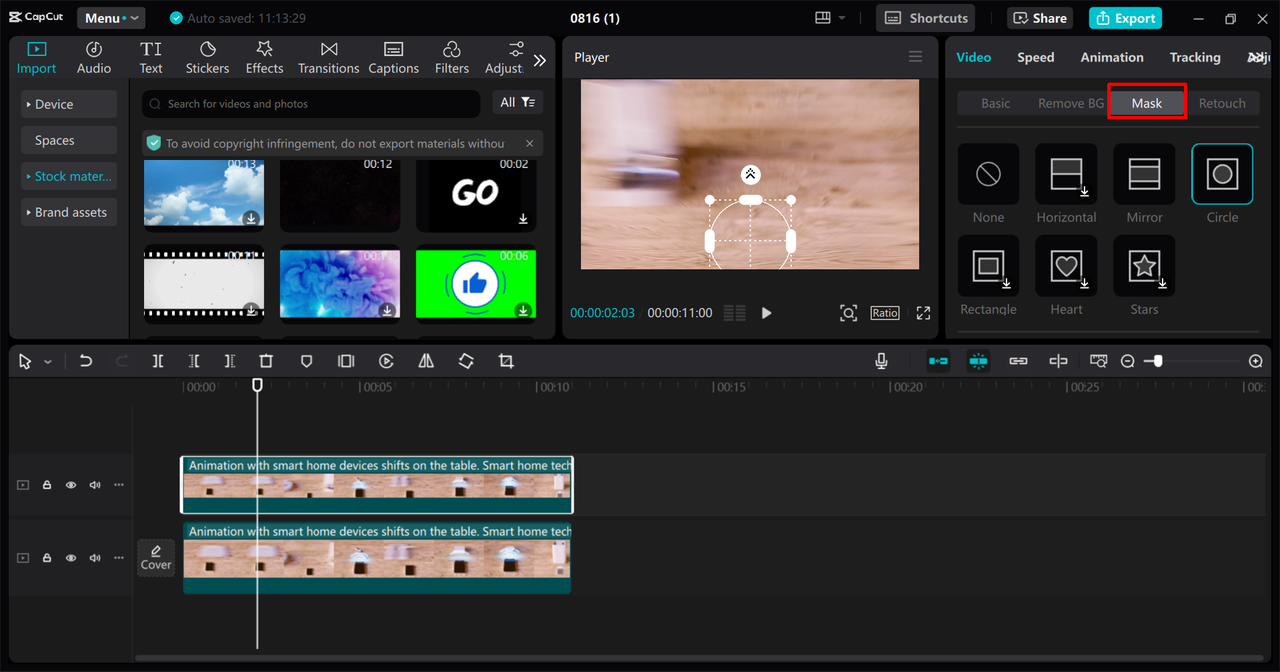Toggle the main track magnet
The height and width of the screenshot is (672, 1280).
[x=938, y=361]
